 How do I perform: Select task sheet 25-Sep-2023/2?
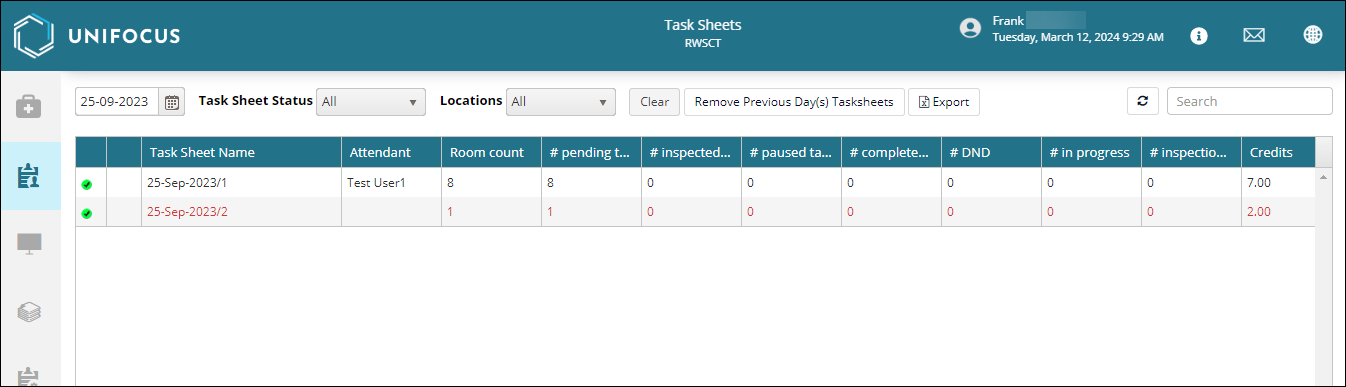coord(187,212)
